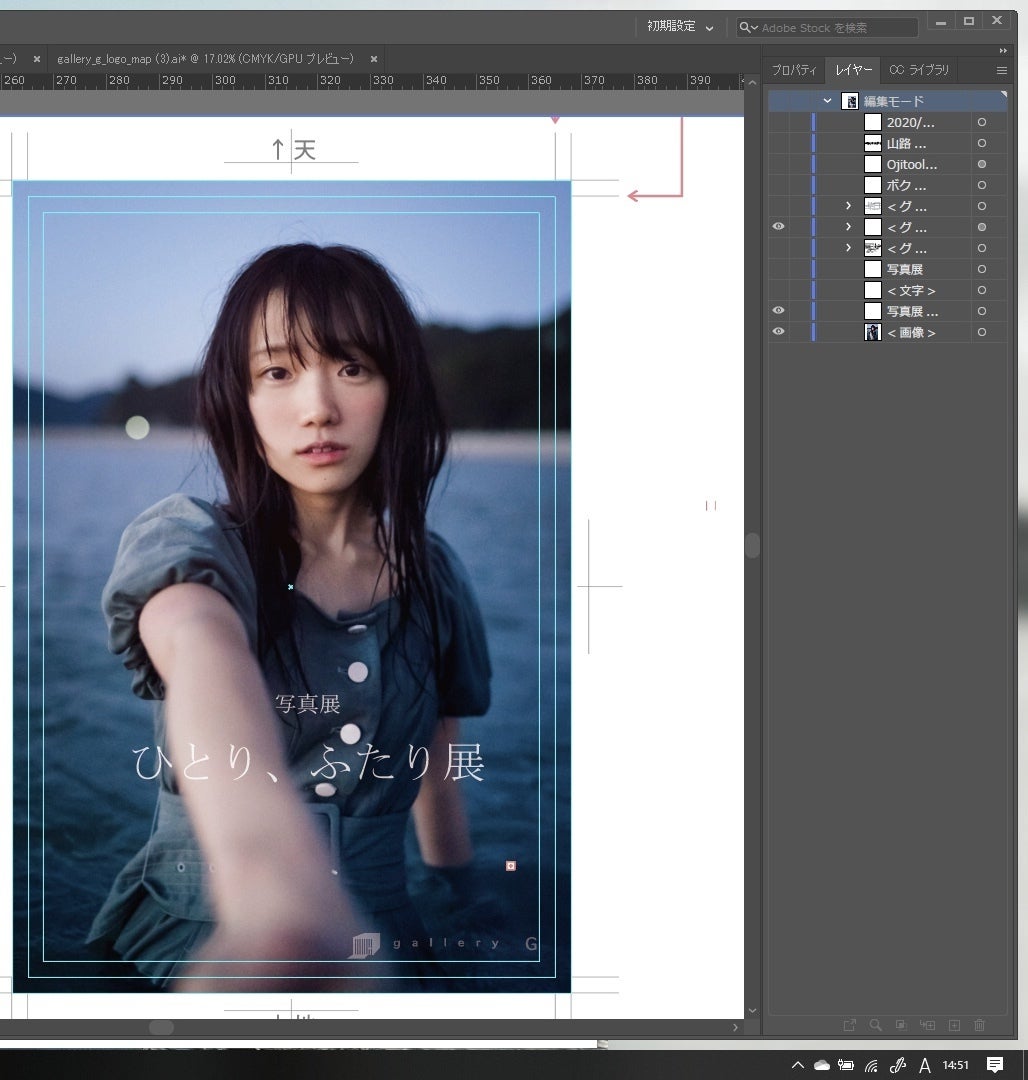Screen dimensions: 1028x1080
Task: Click the create new sublayer icon
Action: click(x=927, y=1025)
